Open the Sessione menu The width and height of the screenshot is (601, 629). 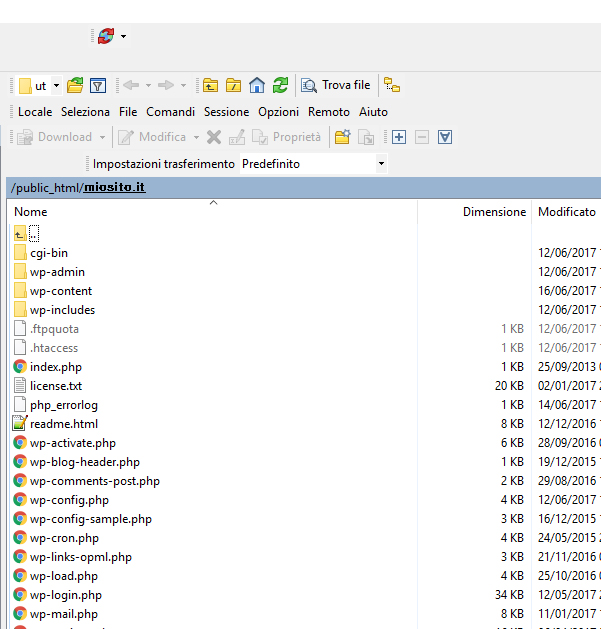pos(227,112)
